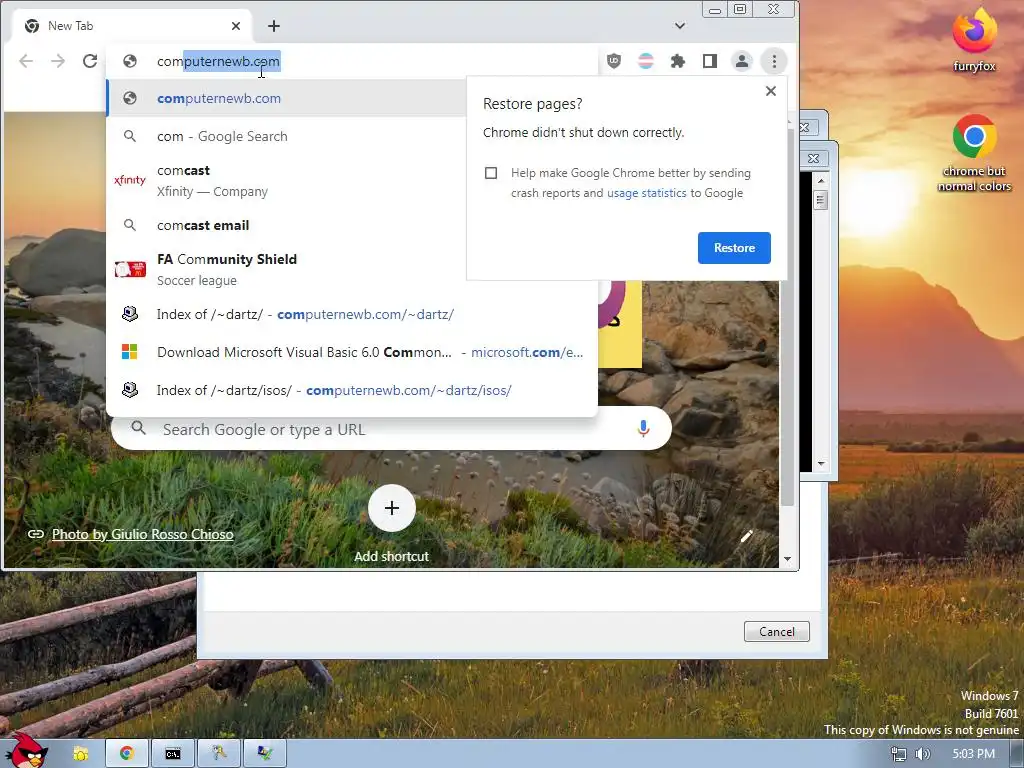Click Cancel in the background dialog
Image resolution: width=1024 pixels, height=768 pixels.
[776, 632]
